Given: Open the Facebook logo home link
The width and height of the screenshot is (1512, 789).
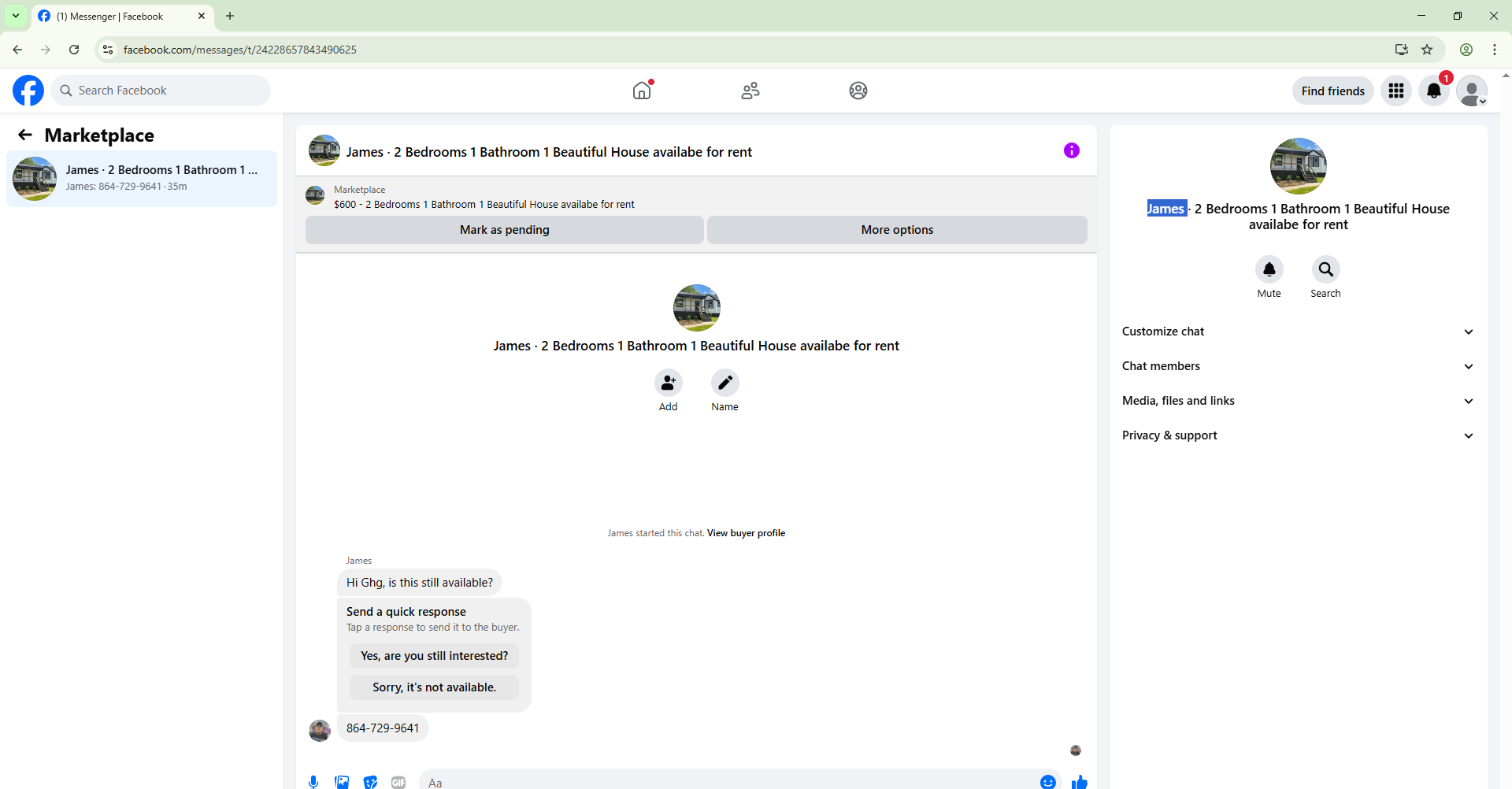Looking at the screenshot, I should click(x=28, y=91).
